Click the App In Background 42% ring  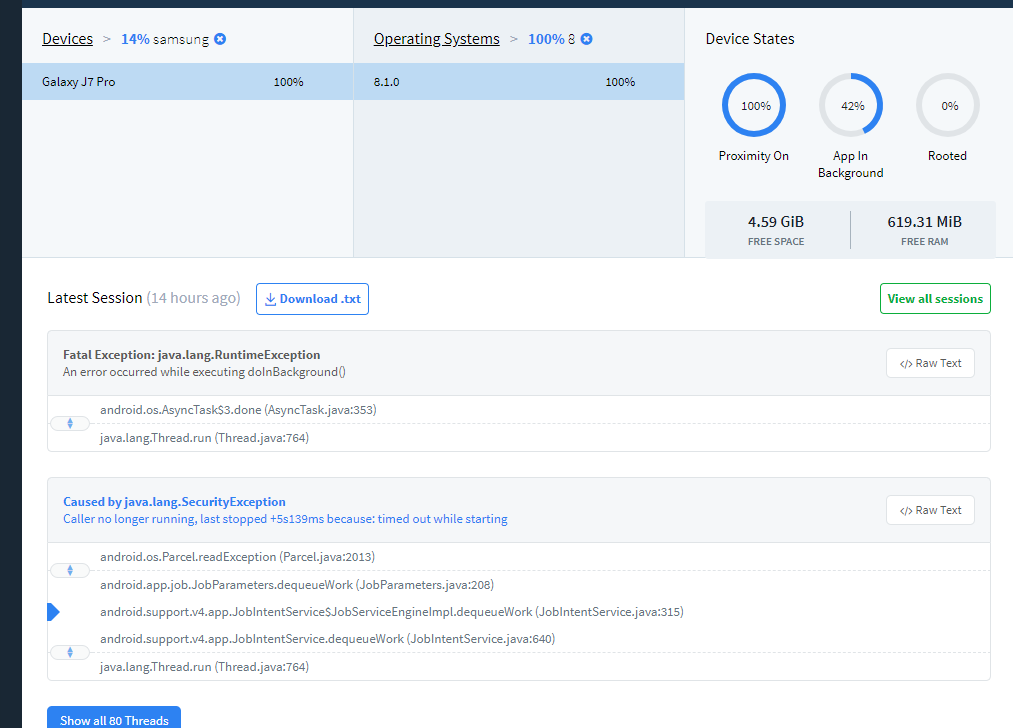(851, 105)
